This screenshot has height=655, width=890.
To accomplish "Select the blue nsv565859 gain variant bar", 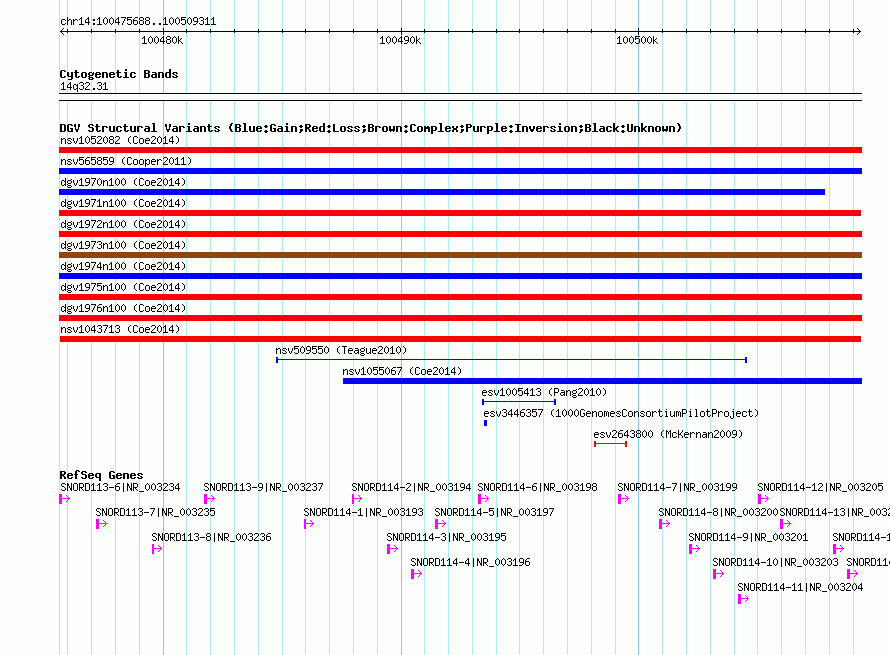I will coord(460,171).
